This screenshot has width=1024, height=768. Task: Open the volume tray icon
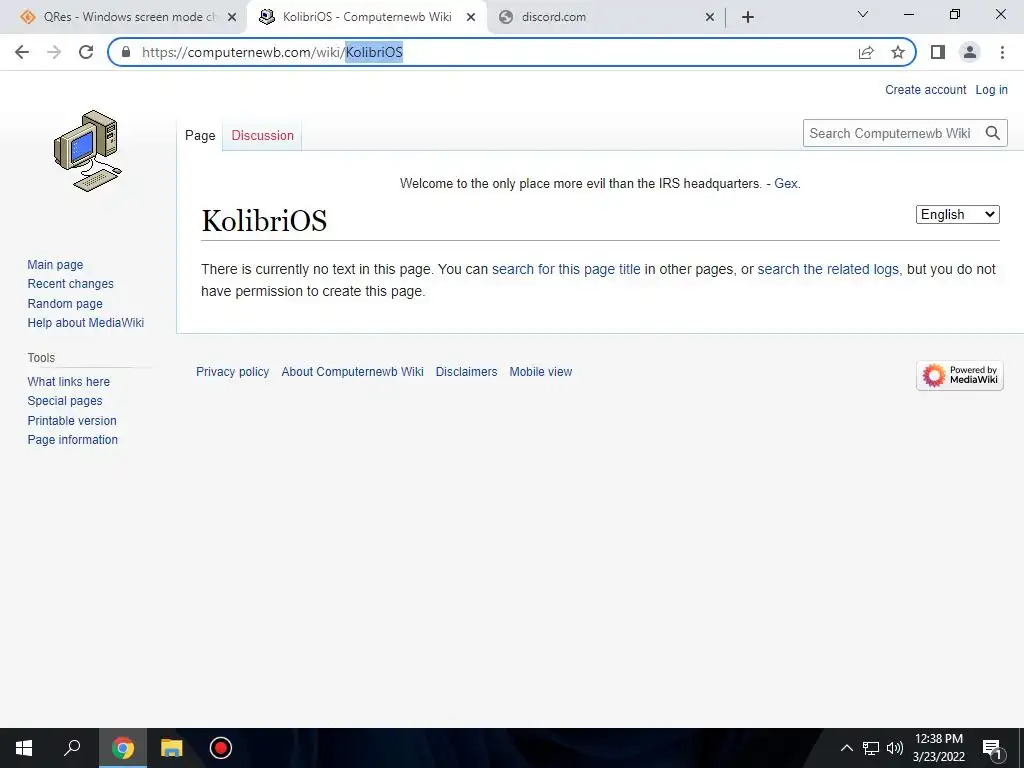894,748
